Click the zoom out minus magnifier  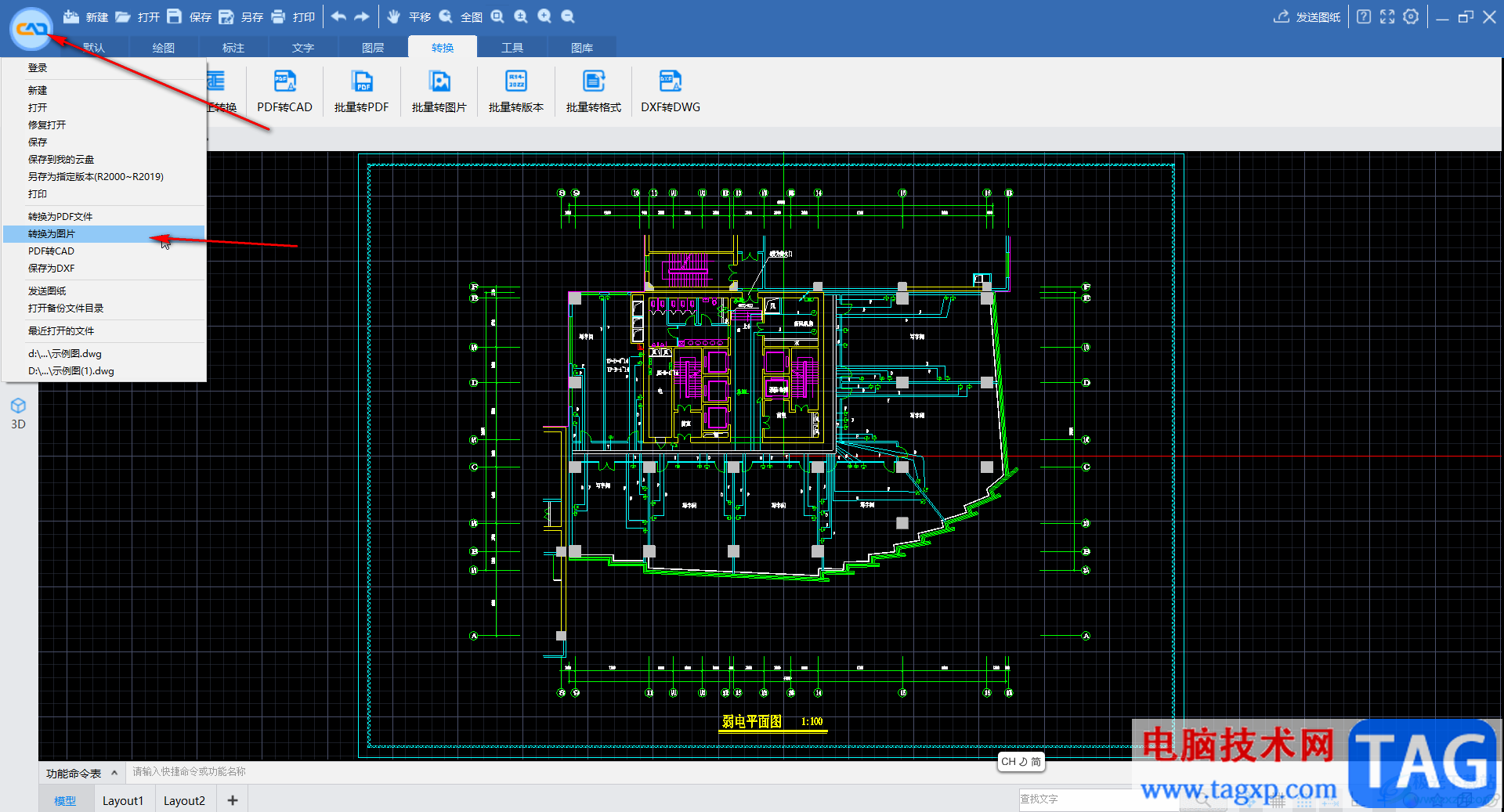tap(568, 16)
